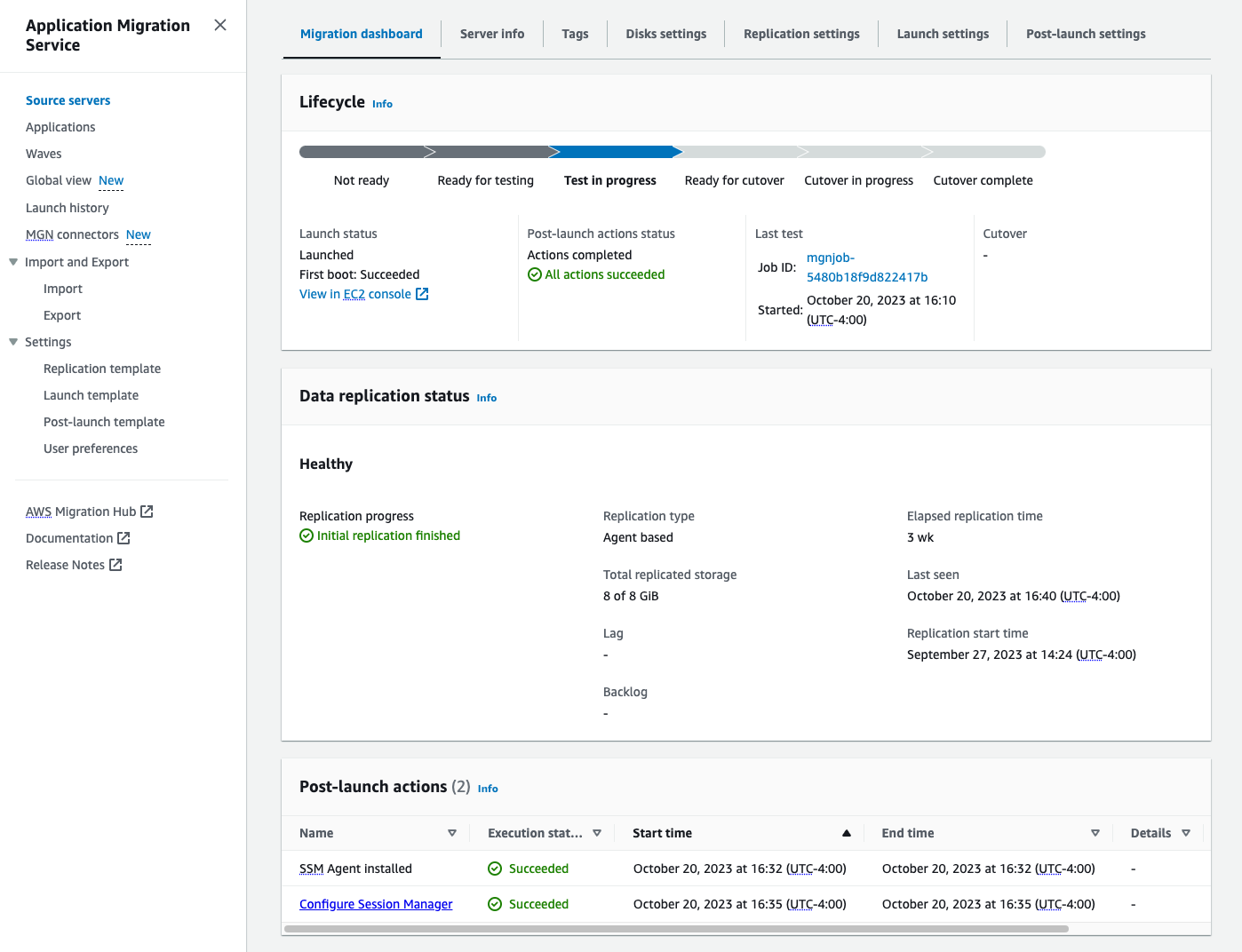Click the End time column sort arrow
The height and width of the screenshot is (952, 1242).
1095,833
